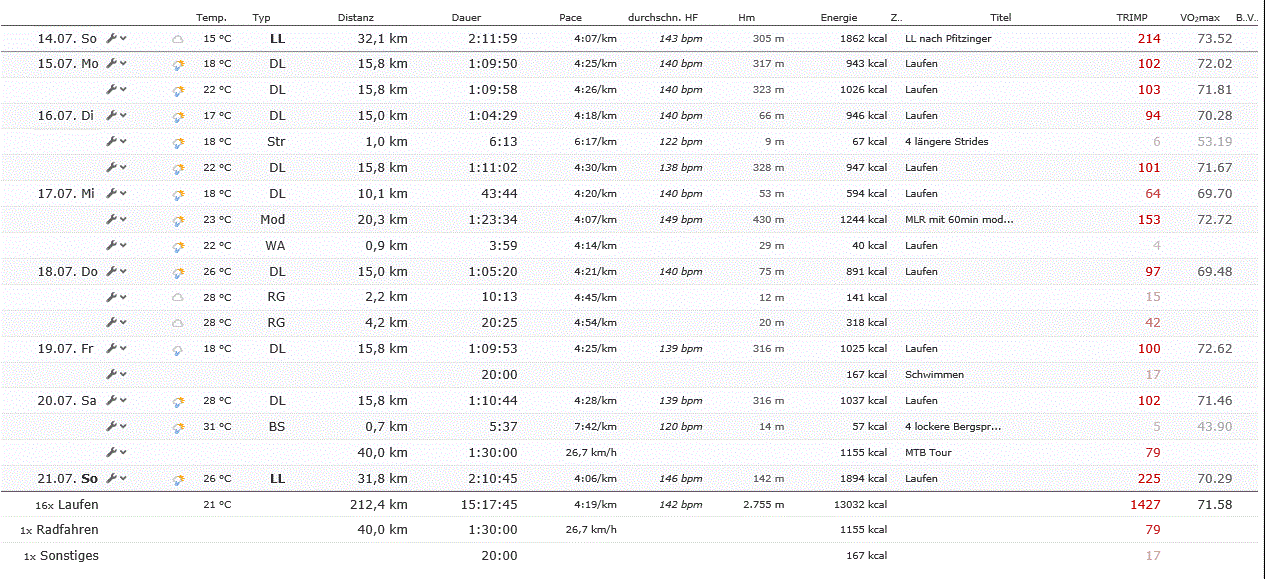Open the chevron dropdown on the 18.07. Do row
This screenshot has height=579, width=1267.
pos(124,271)
